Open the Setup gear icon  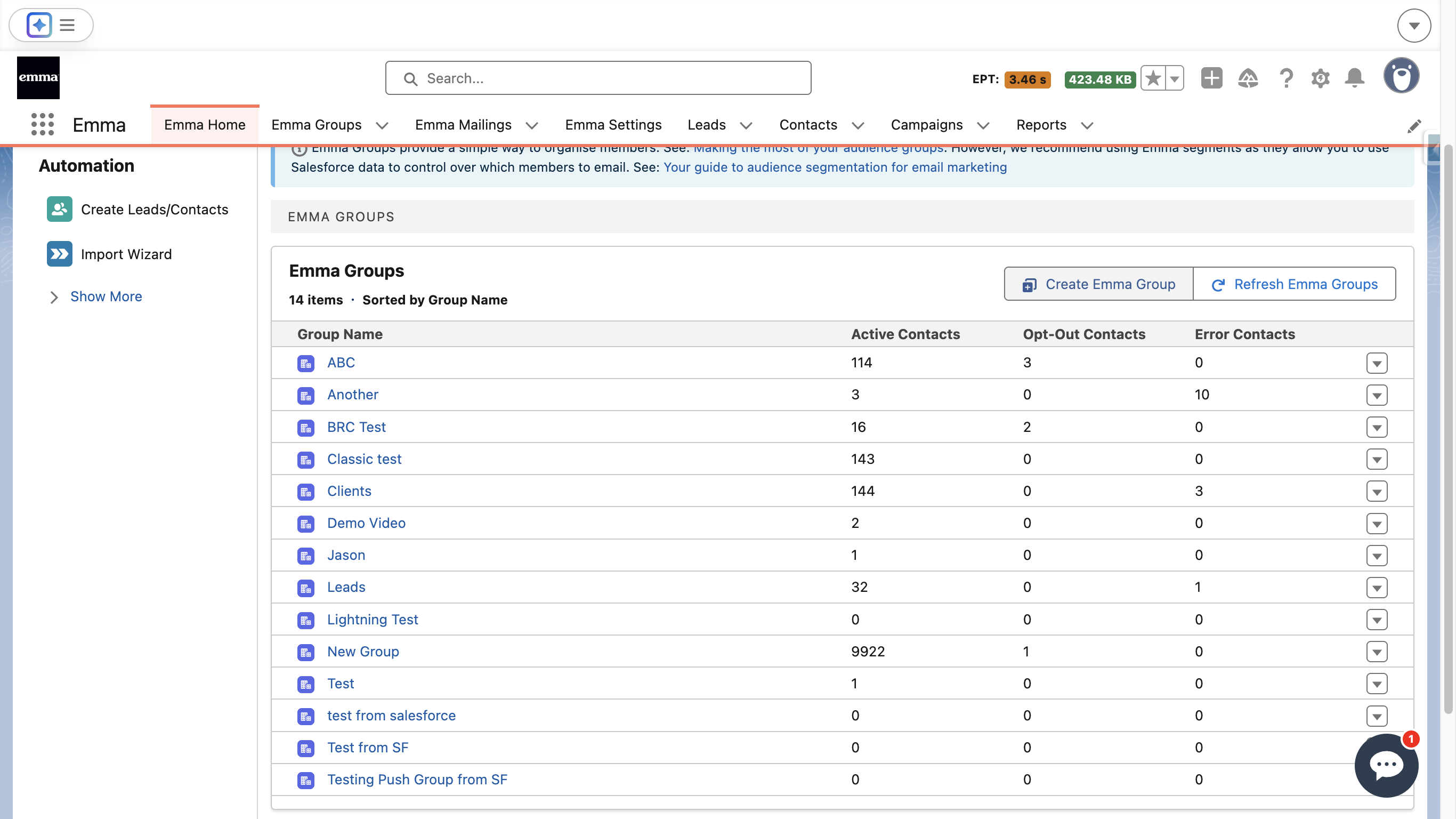pyautogui.click(x=1320, y=78)
